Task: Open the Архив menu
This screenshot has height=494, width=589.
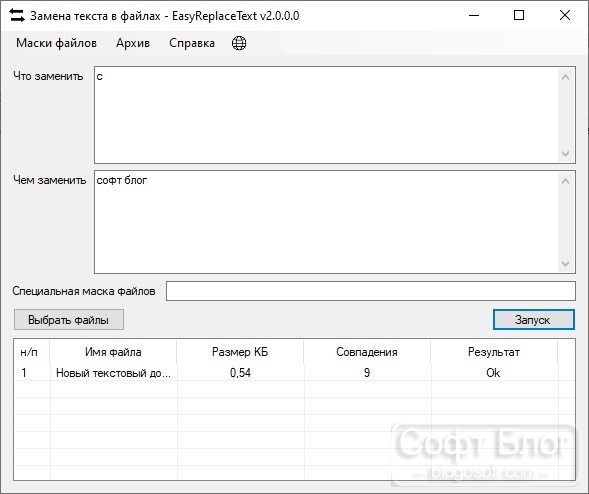Action: (x=133, y=43)
